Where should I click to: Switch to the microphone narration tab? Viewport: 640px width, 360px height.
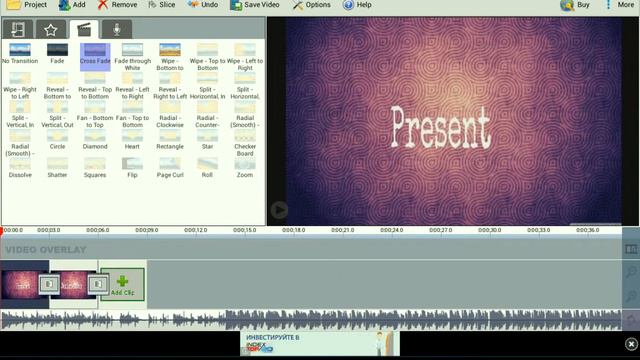click(117, 29)
